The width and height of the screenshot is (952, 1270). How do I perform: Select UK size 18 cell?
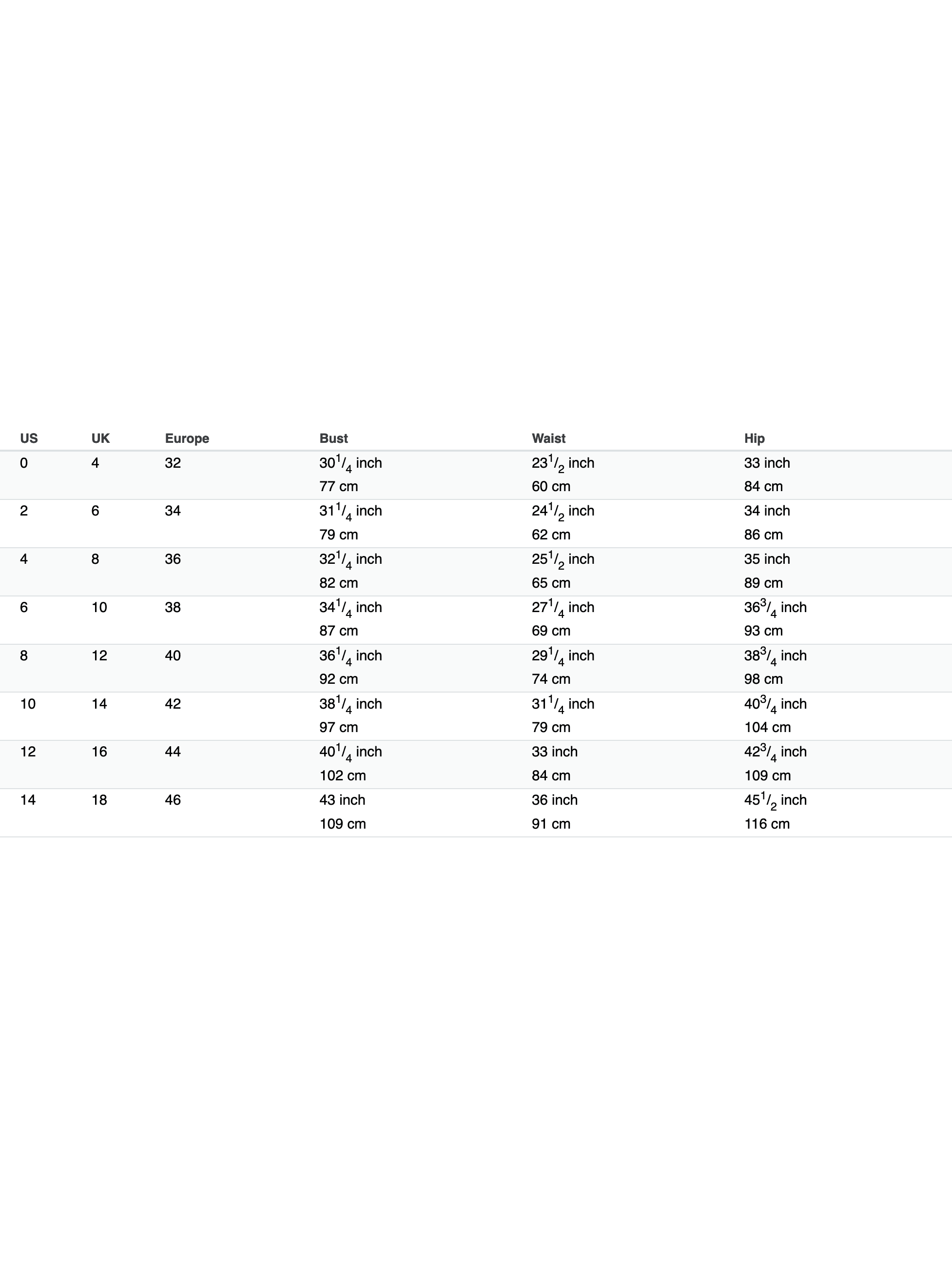pos(99,800)
